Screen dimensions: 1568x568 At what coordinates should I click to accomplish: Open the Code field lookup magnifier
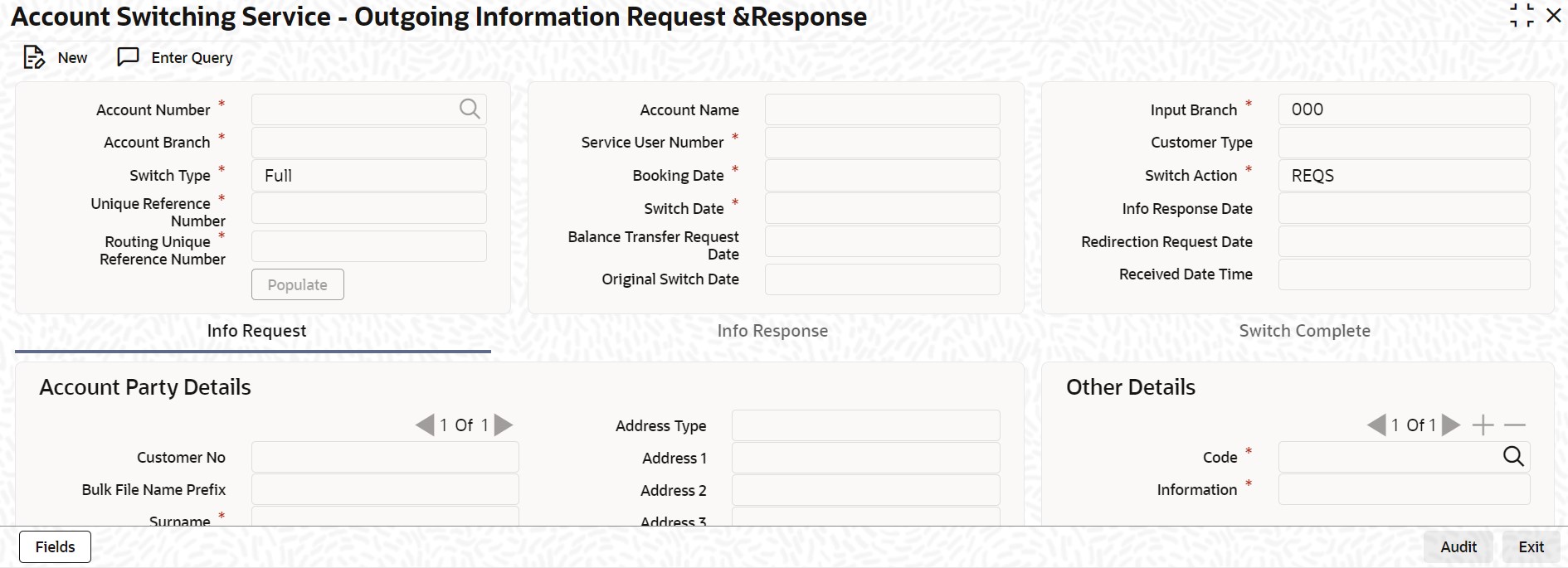click(x=1513, y=456)
